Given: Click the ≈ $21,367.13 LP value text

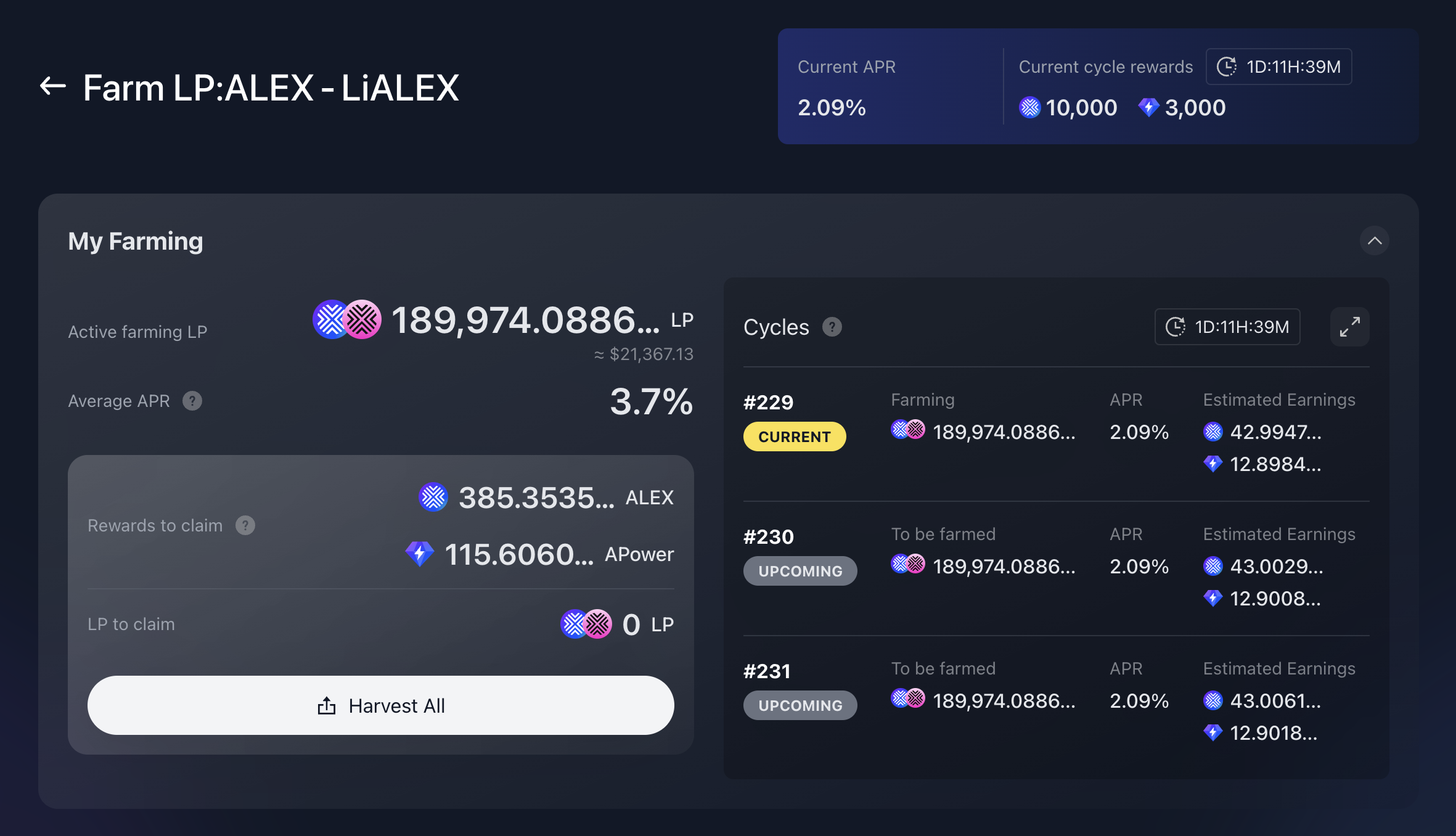Looking at the screenshot, I should 644,354.
